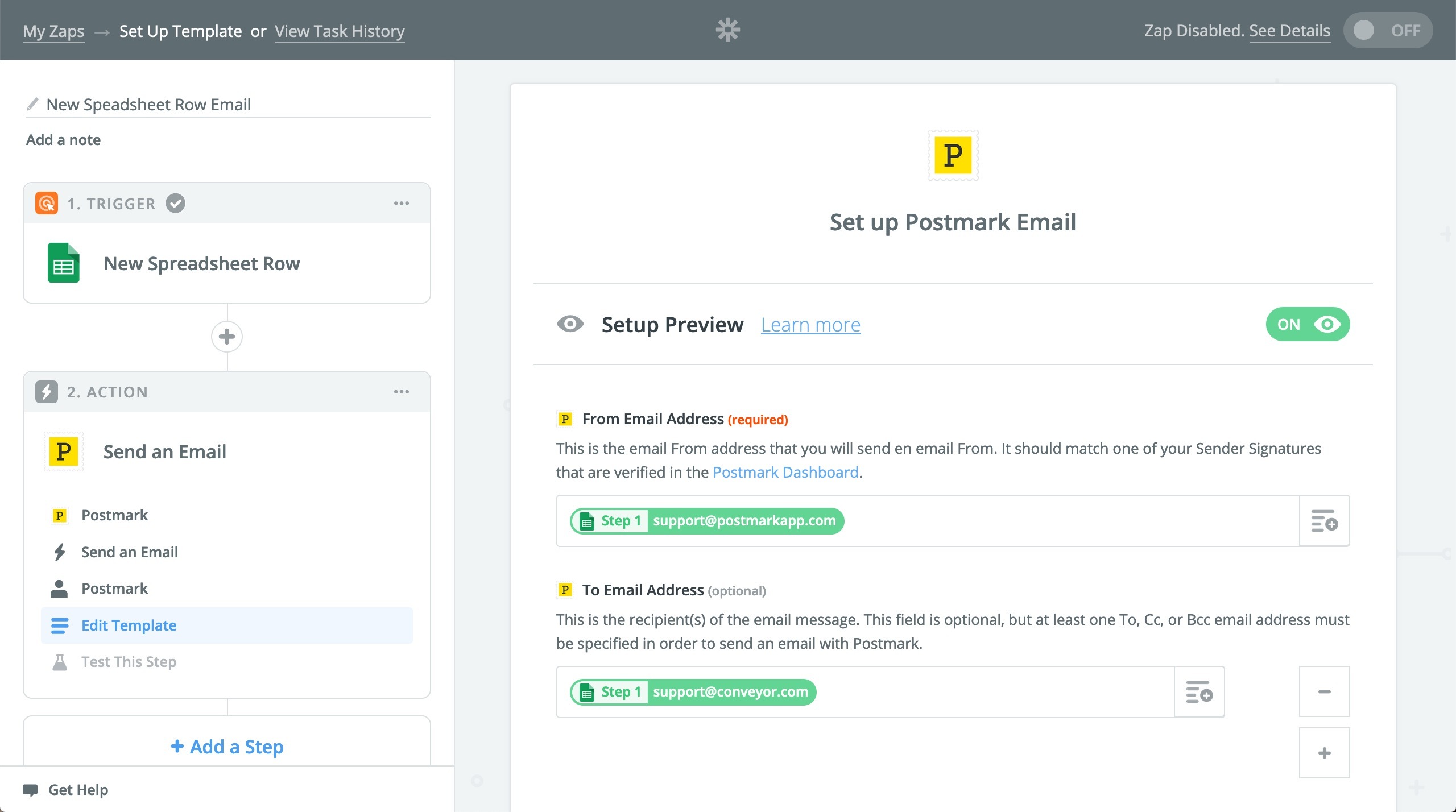Open insert-field picker for To Email Address

(1199, 692)
